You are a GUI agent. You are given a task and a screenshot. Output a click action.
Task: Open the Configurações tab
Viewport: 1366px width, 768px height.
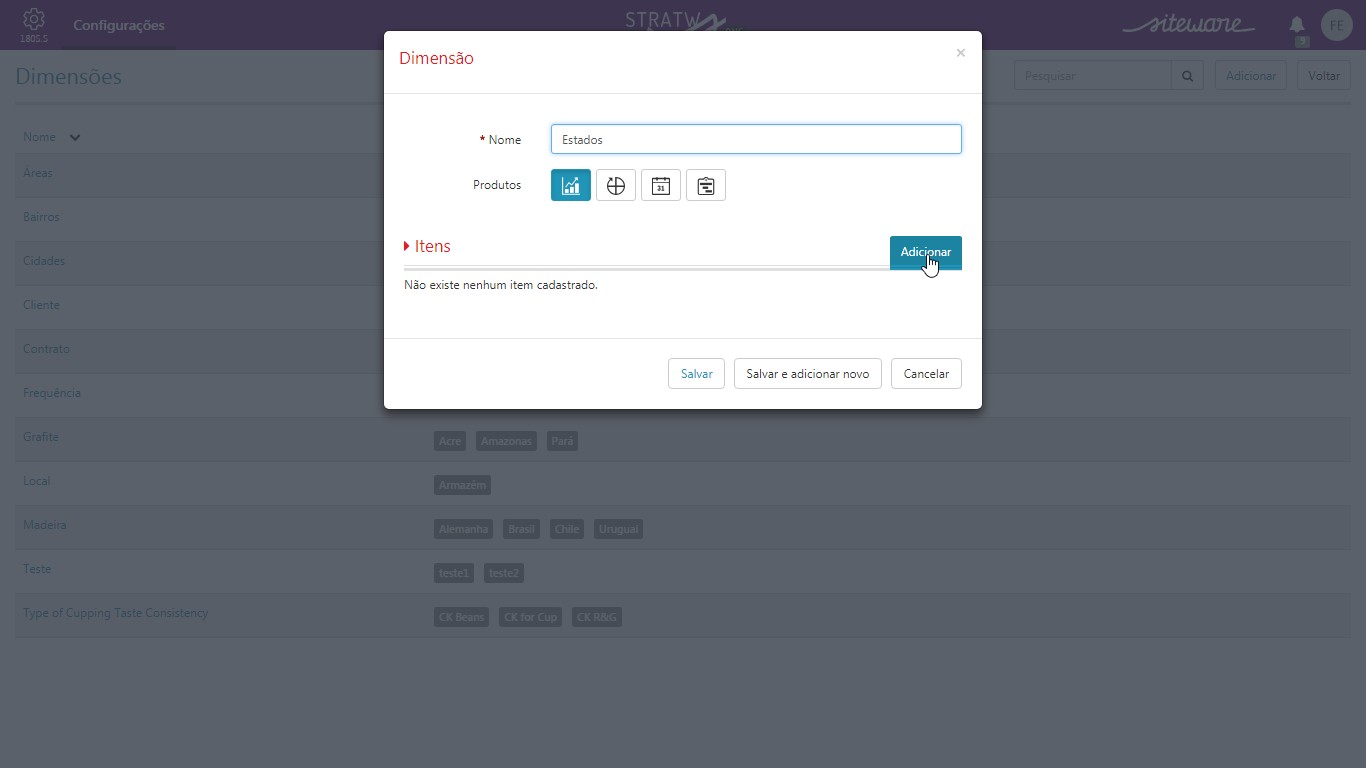click(x=119, y=25)
